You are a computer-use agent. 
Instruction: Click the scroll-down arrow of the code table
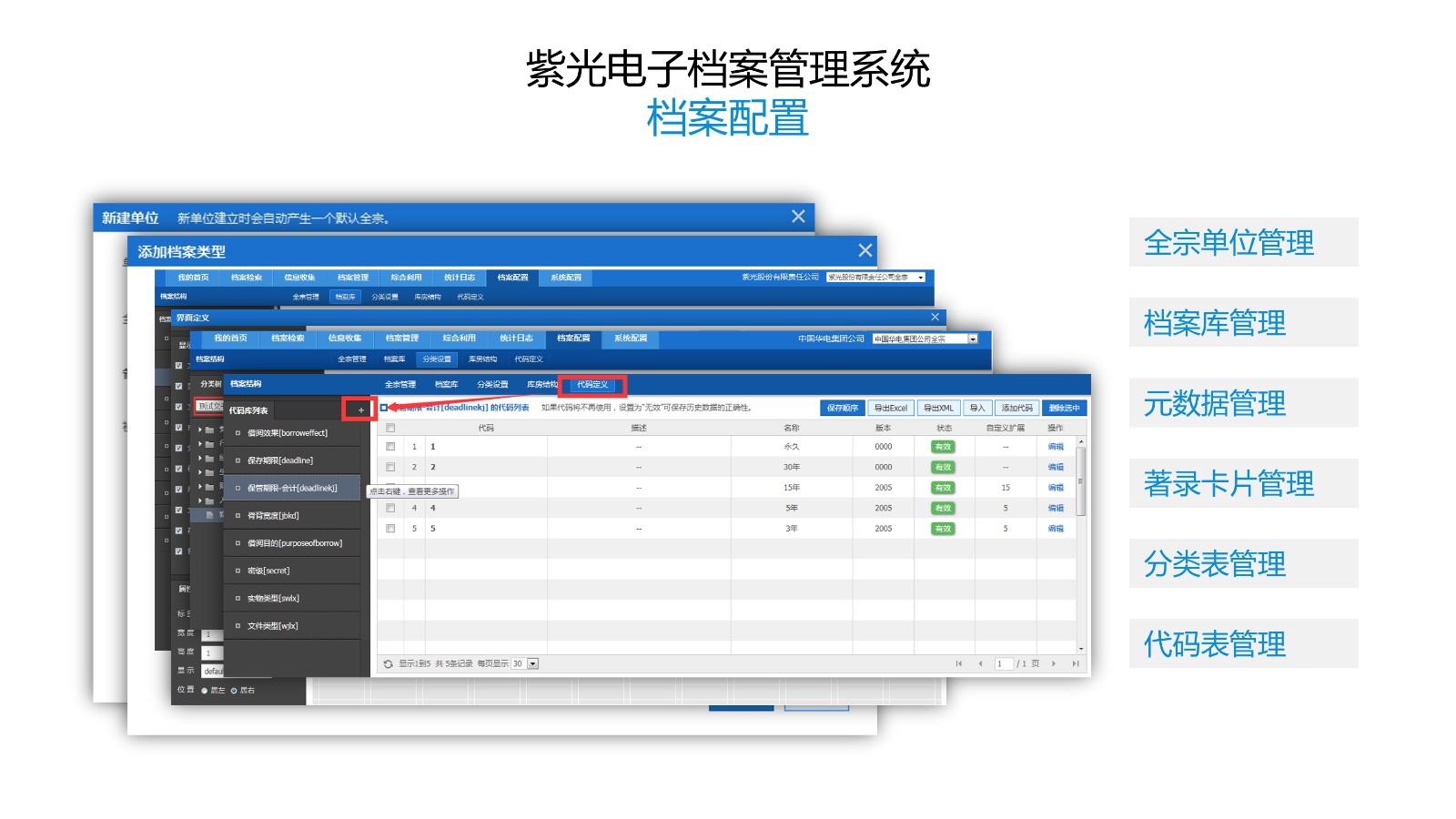(1081, 649)
